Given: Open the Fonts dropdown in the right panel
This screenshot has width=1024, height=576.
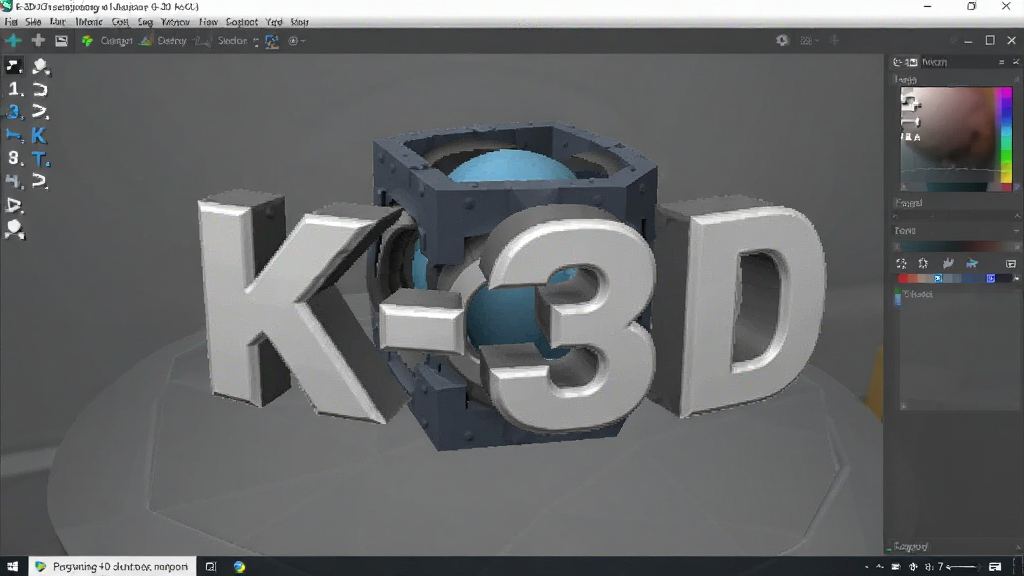Looking at the screenshot, I should (x=1016, y=231).
